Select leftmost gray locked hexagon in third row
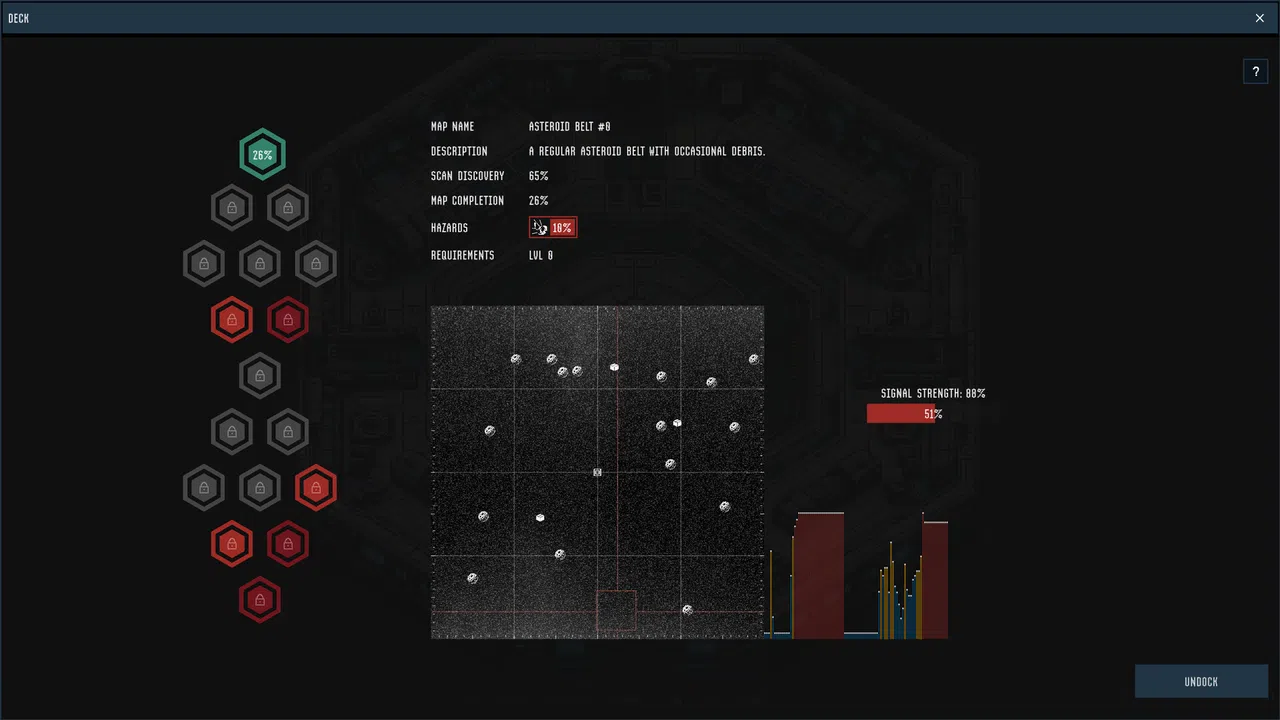The image size is (1280, 720). (x=204, y=264)
